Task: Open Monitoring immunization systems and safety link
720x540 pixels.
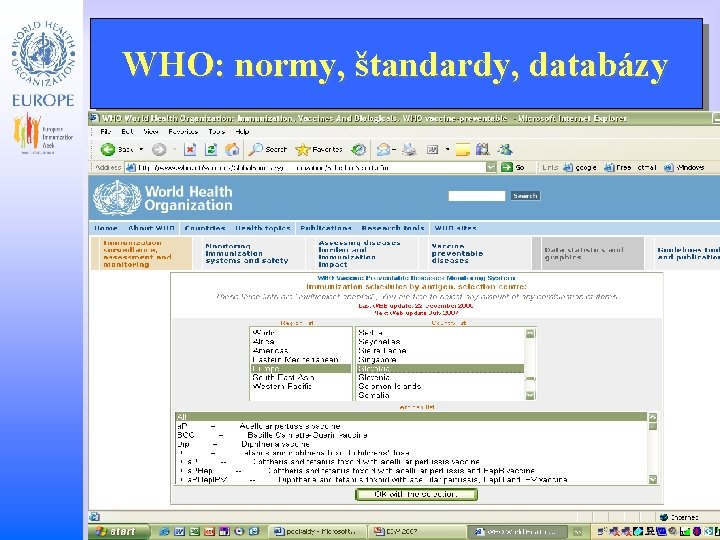Action: (247, 253)
